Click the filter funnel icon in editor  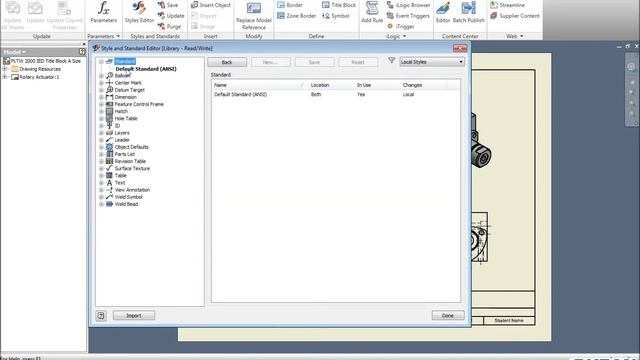[391, 61]
